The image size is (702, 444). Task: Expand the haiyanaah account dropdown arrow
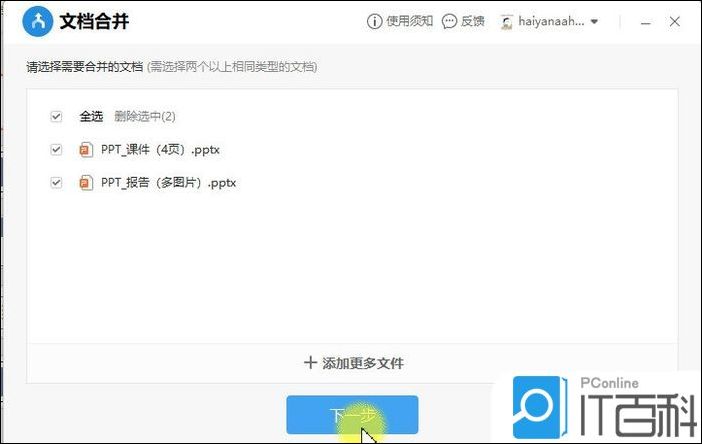594,21
